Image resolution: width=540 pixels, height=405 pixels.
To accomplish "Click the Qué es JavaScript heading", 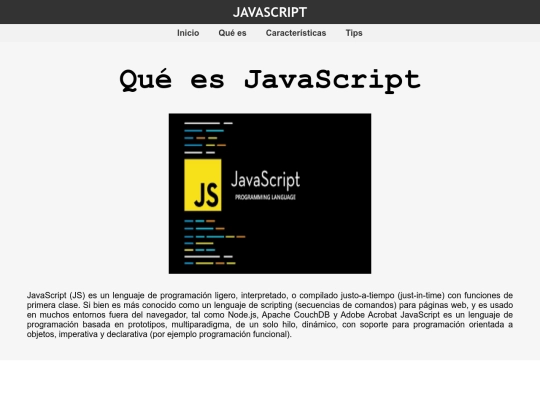I will tap(270, 80).
